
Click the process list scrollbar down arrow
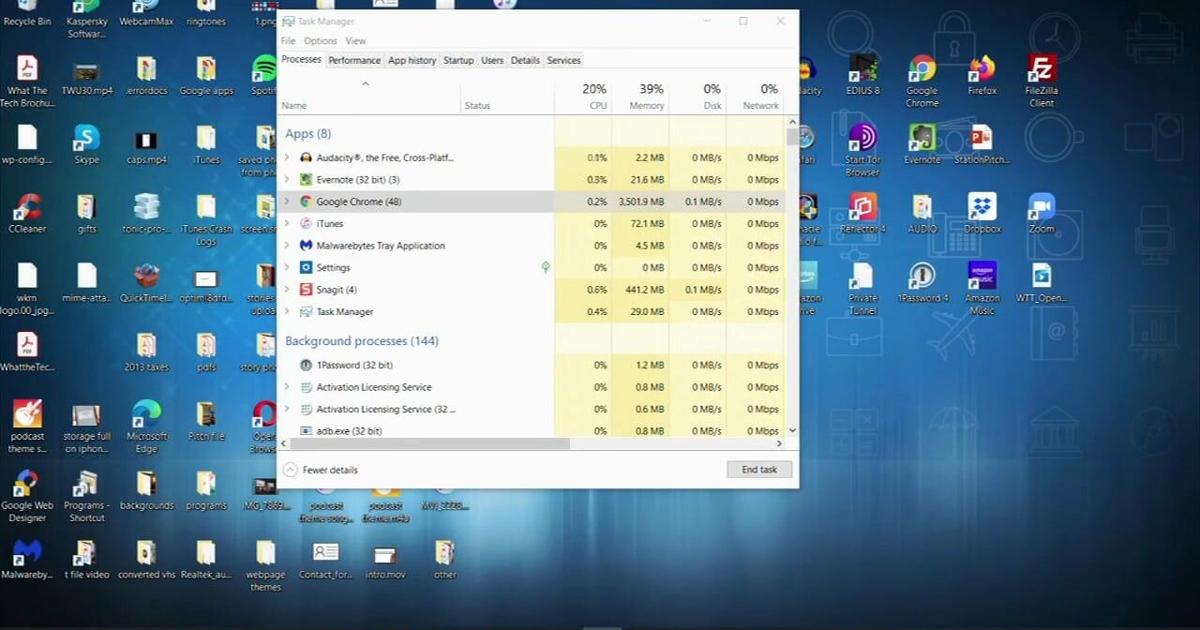[791, 429]
